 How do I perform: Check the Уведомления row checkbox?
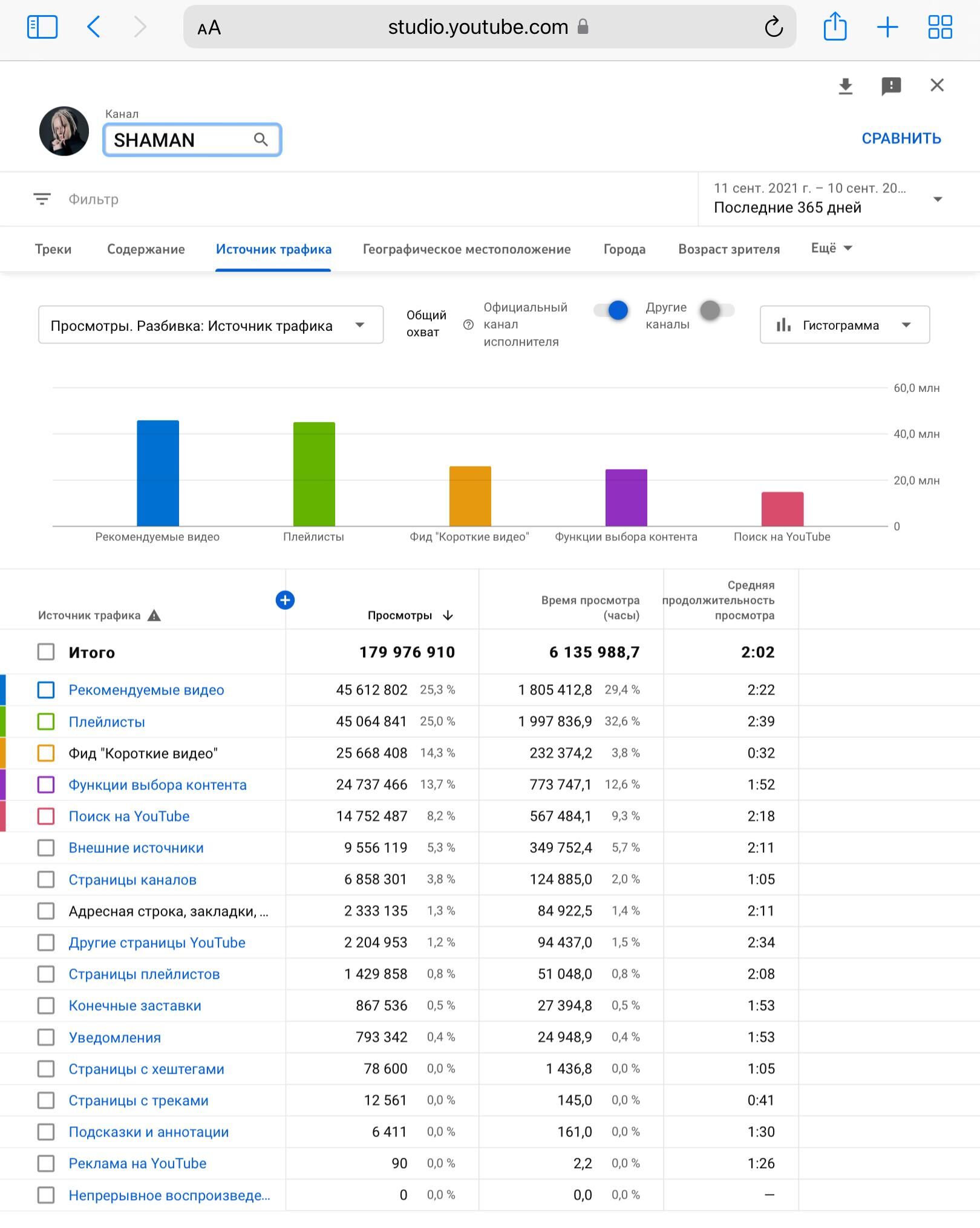46,1037
